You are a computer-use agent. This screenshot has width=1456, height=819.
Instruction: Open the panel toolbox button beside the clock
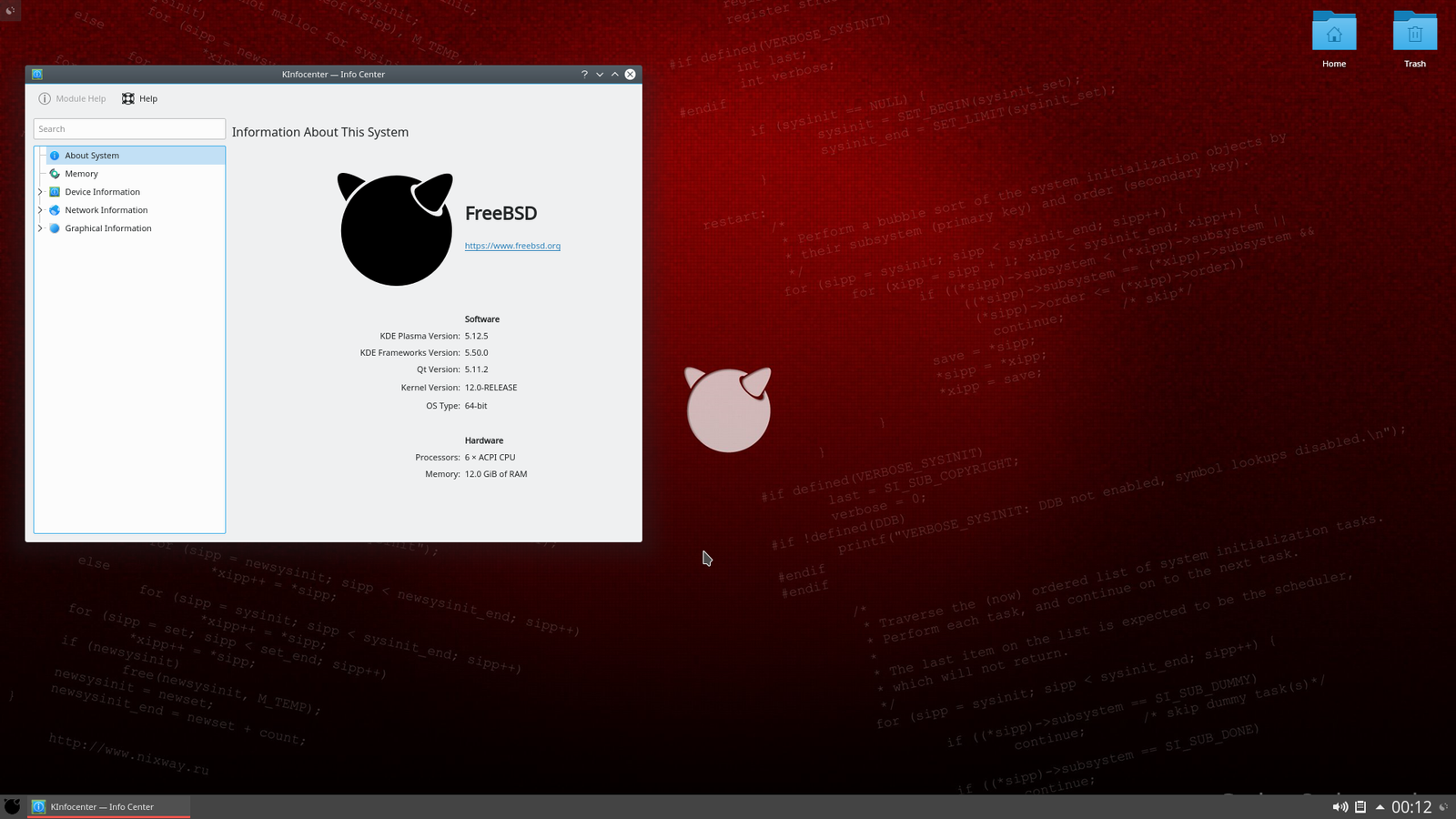click(1444, 807)
